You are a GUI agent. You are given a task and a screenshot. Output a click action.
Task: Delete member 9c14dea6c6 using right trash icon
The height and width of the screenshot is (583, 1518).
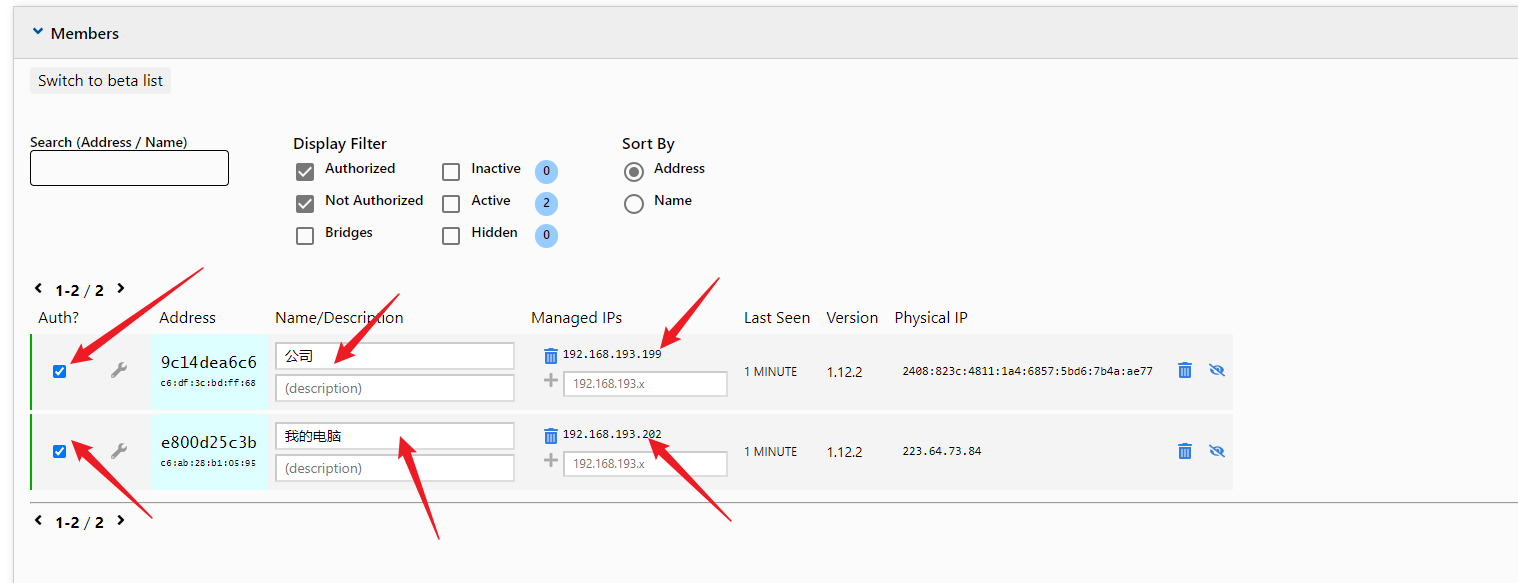point(1185,370)
